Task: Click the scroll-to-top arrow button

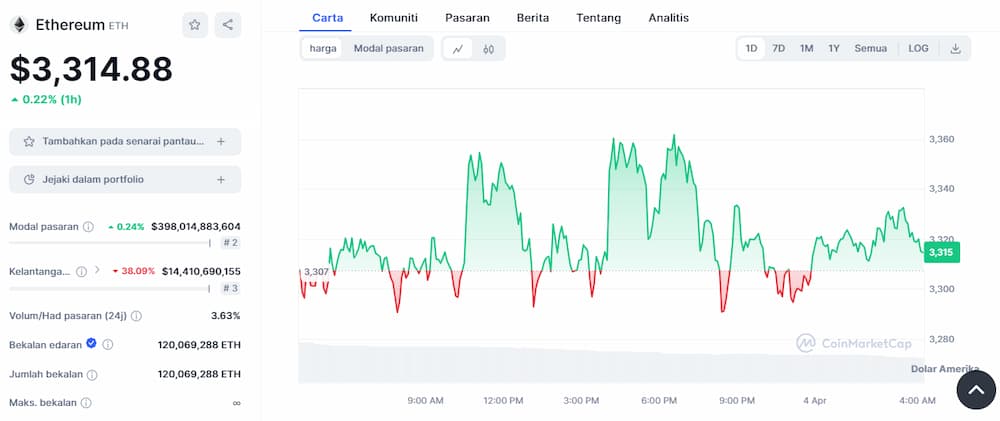Action: click(x=976, y=390)
